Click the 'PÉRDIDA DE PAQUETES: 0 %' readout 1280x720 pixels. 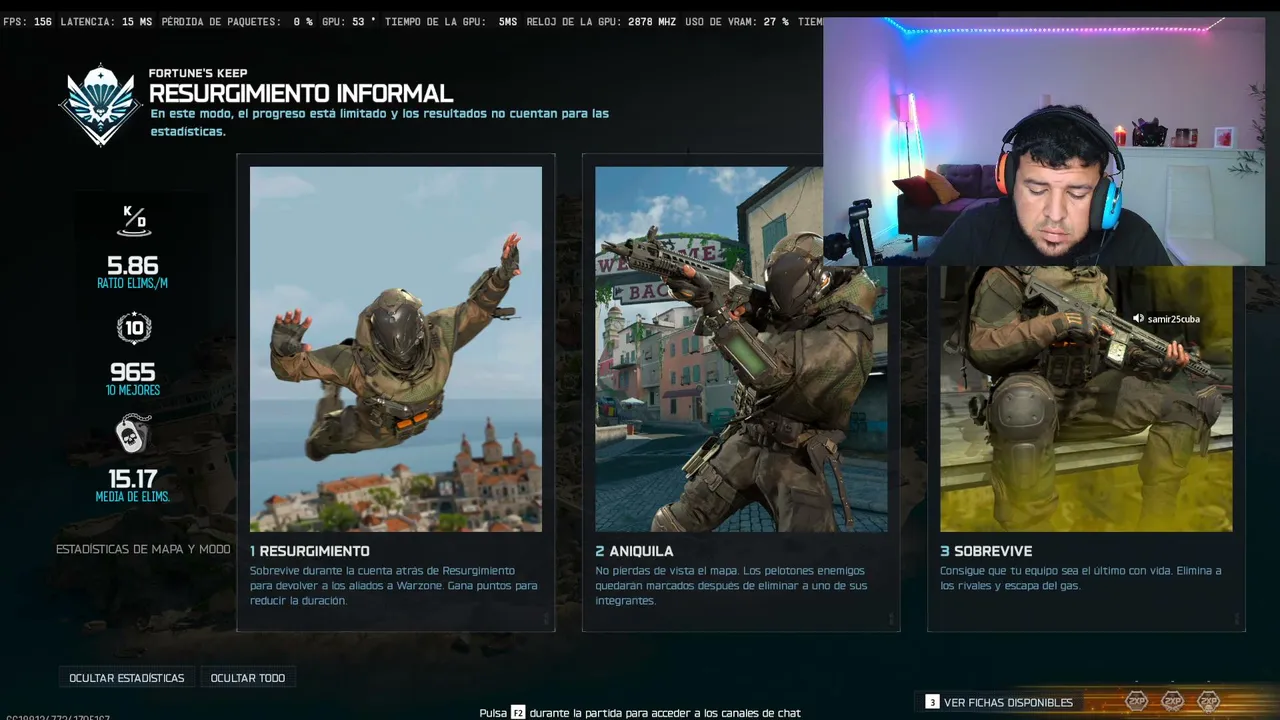click(x=237, y=21)
